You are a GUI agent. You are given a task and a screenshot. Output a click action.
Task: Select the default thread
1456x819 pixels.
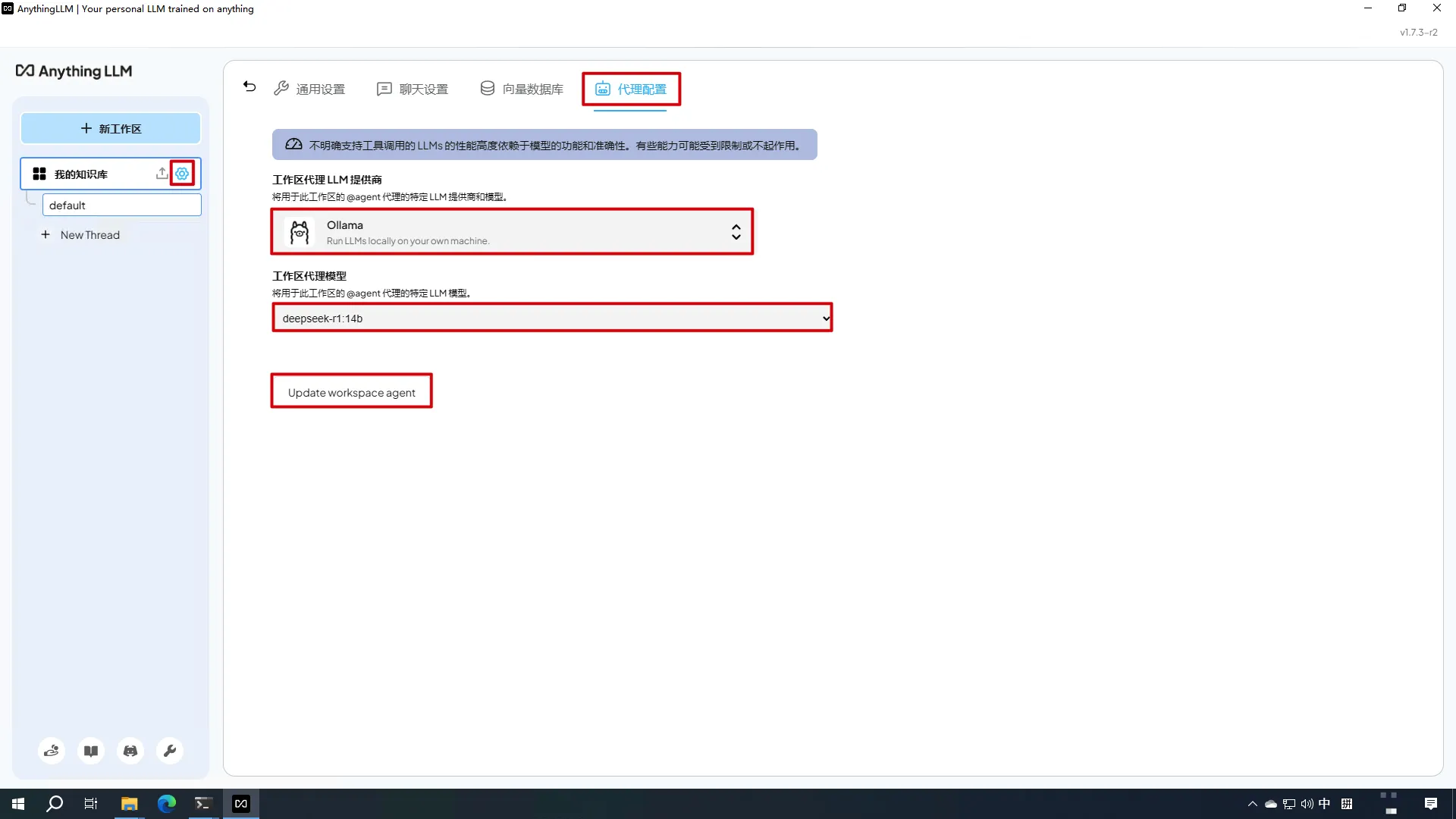pyautogui.click(x=121, y=206)
